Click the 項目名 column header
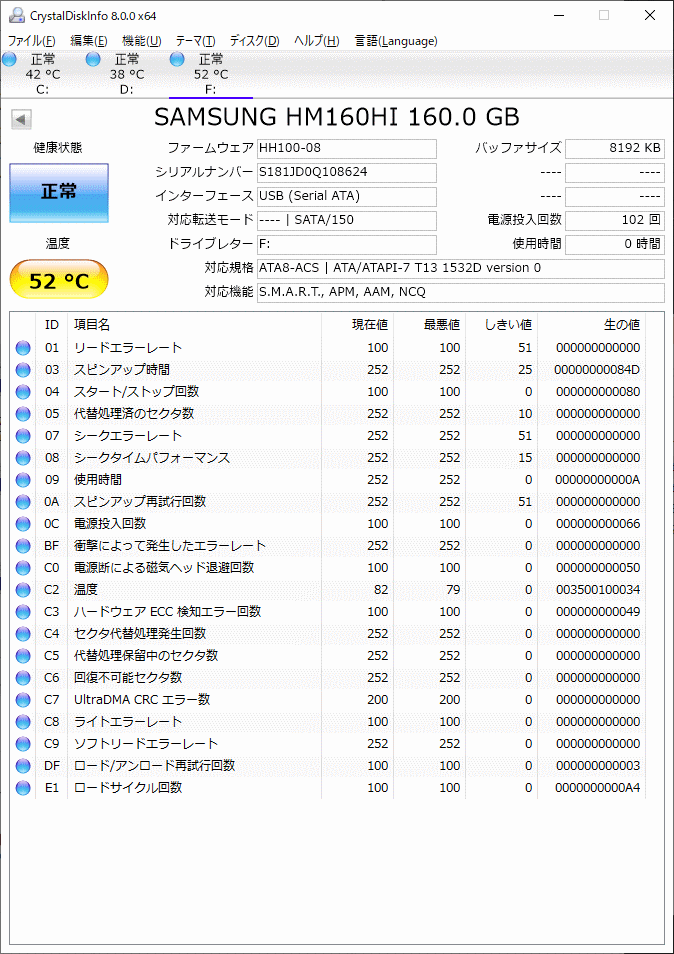The height and width of the screenshot is (954, 674). tap(92, 325)
